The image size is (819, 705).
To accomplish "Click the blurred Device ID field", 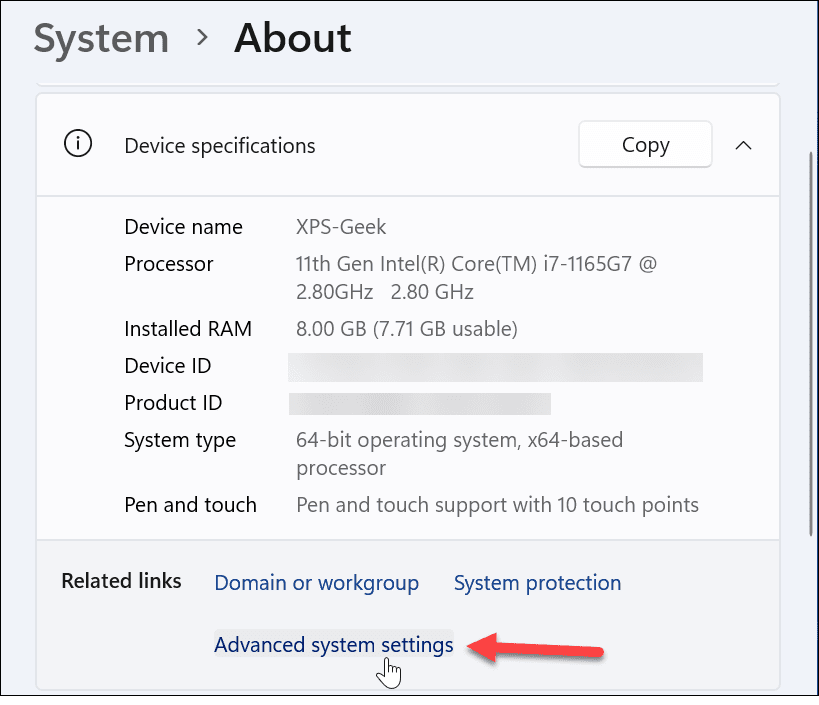I will coord(495,367).
